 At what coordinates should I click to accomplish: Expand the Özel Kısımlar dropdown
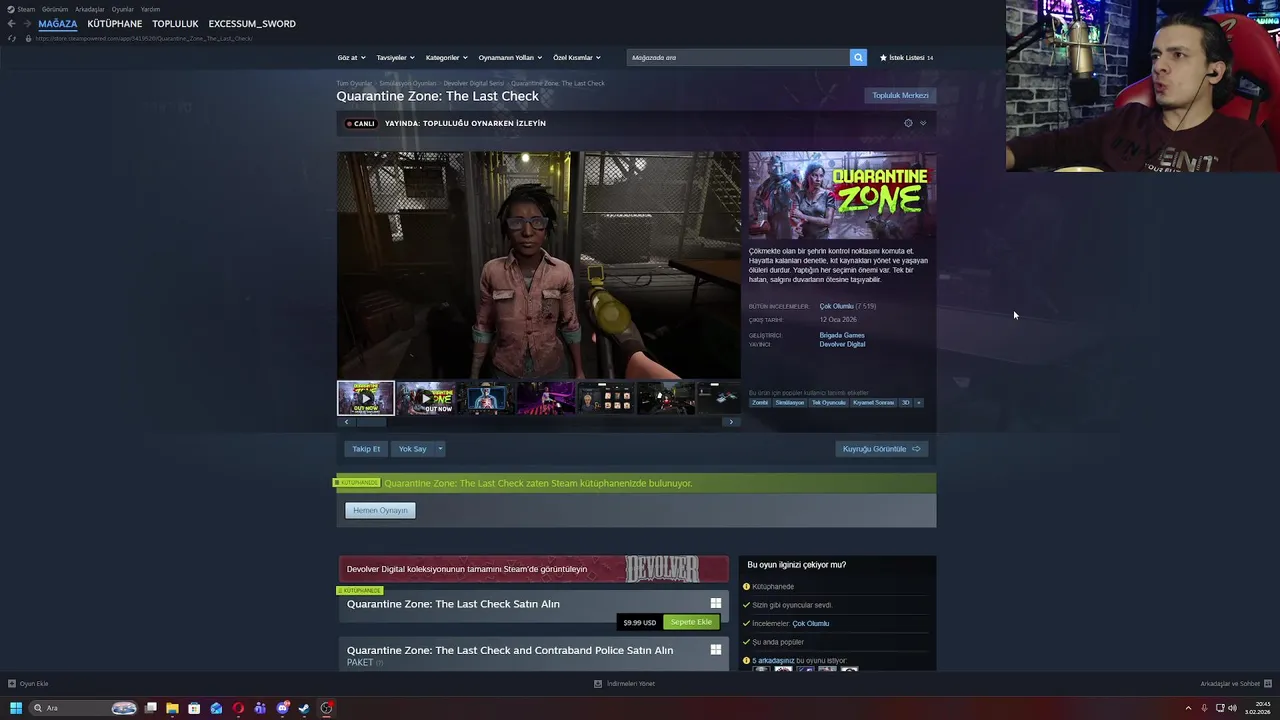point(577,58)
